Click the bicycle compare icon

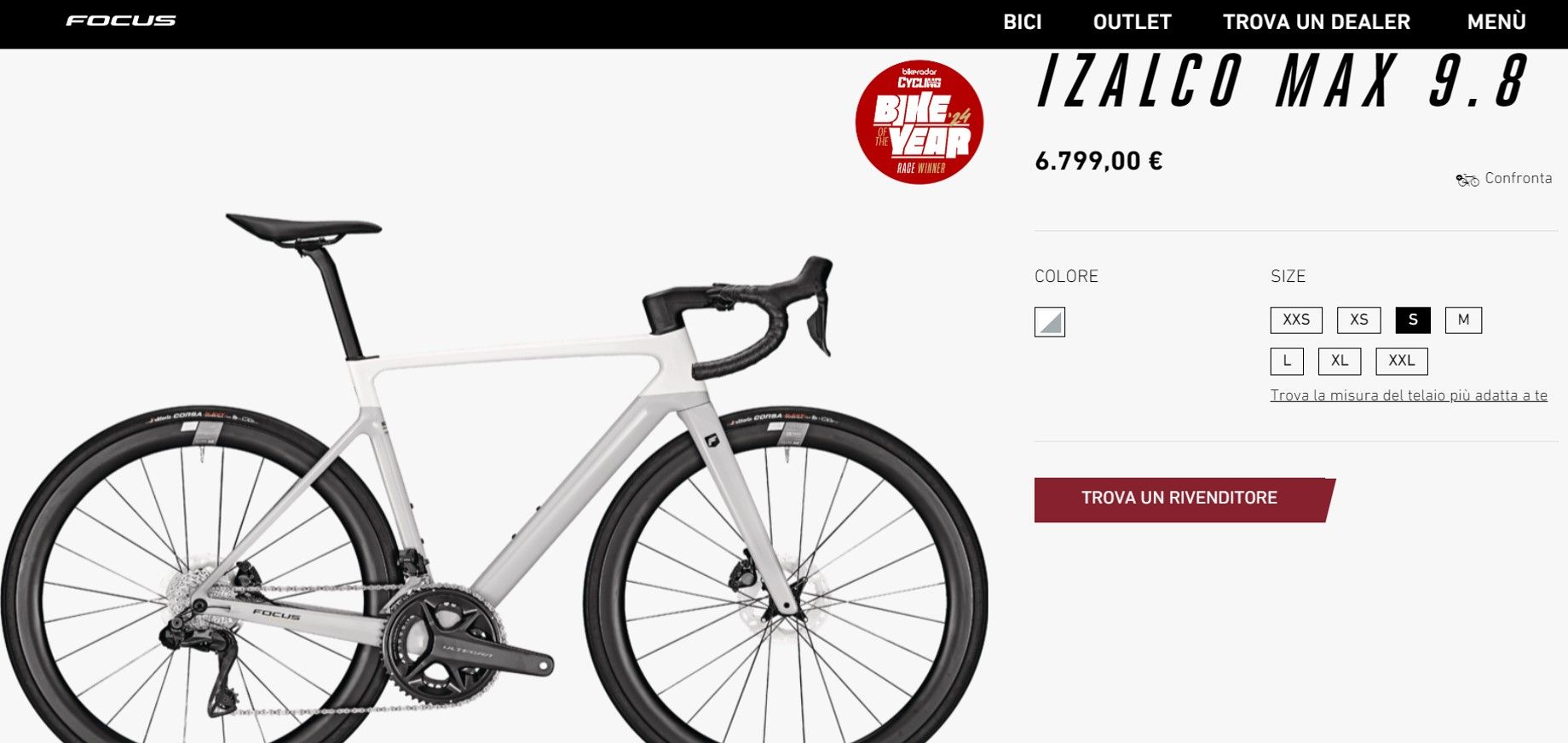[x=1467, y=179]
